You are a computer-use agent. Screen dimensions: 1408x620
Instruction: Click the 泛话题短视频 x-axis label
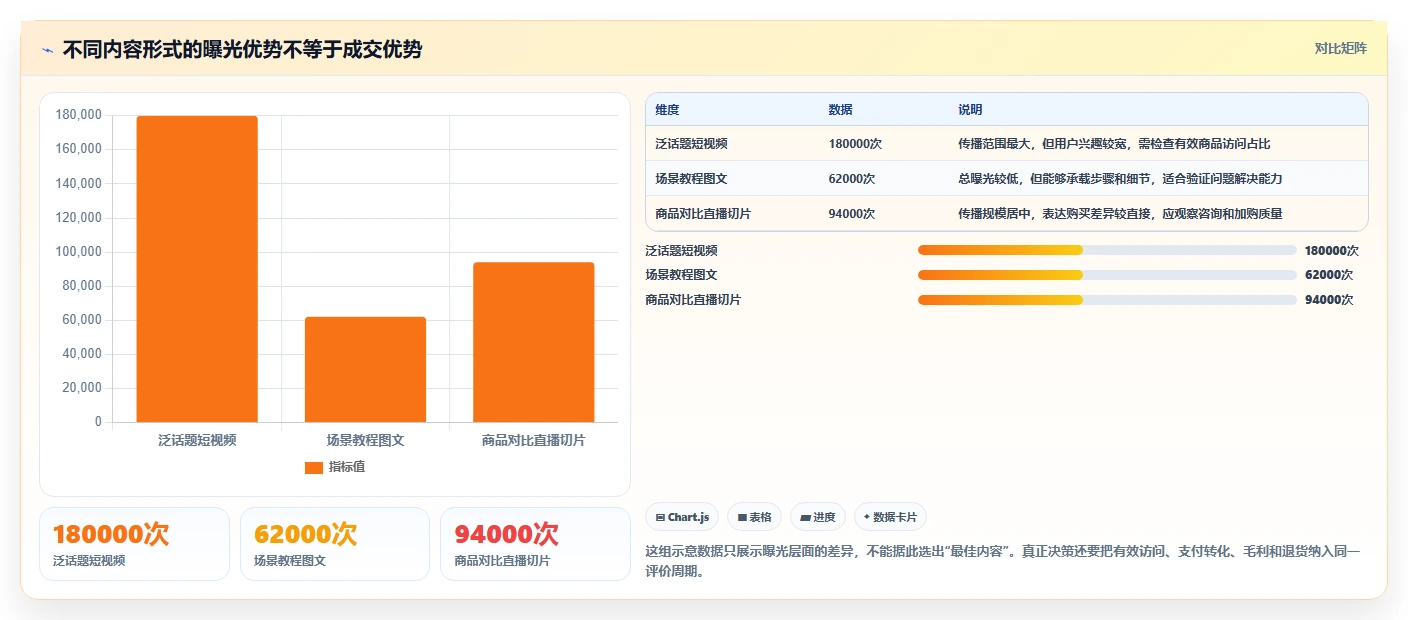(197, 440)
